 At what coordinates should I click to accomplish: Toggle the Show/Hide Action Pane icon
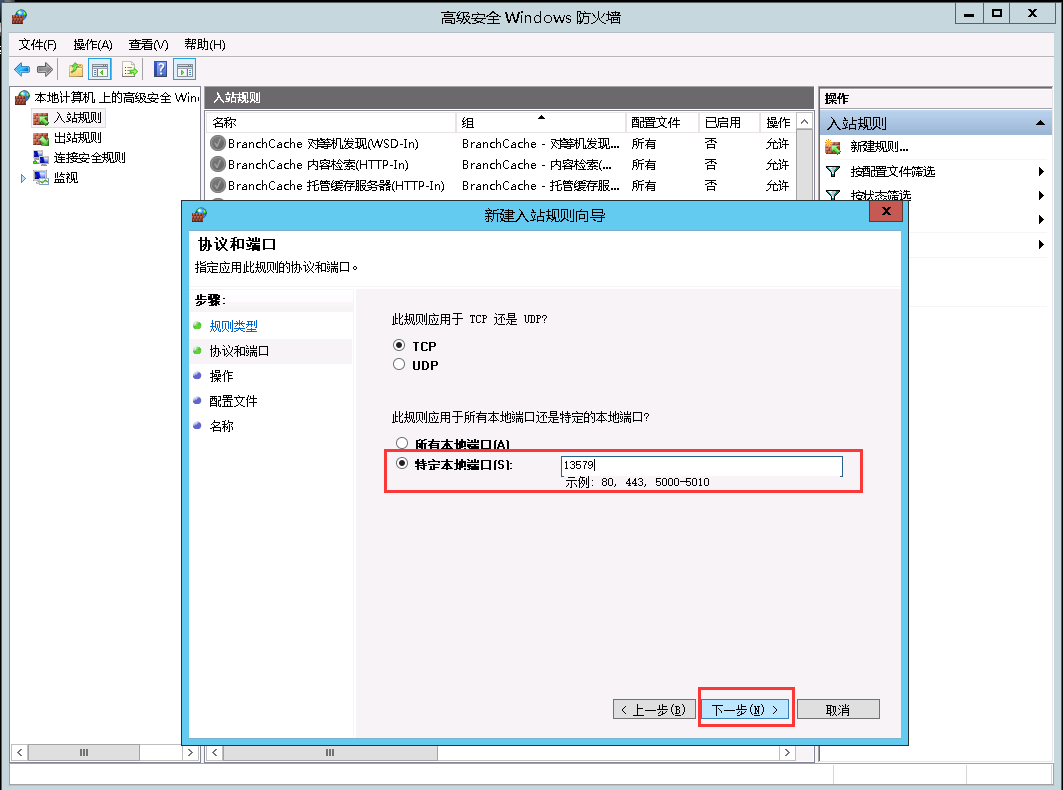pos(184,69)
